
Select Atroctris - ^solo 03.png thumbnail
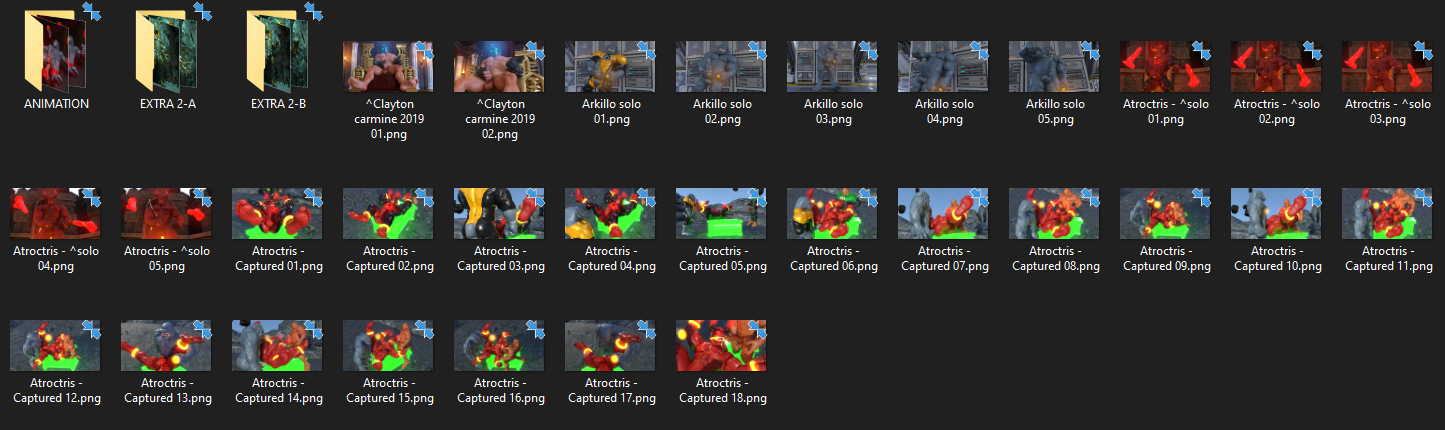1387,66
